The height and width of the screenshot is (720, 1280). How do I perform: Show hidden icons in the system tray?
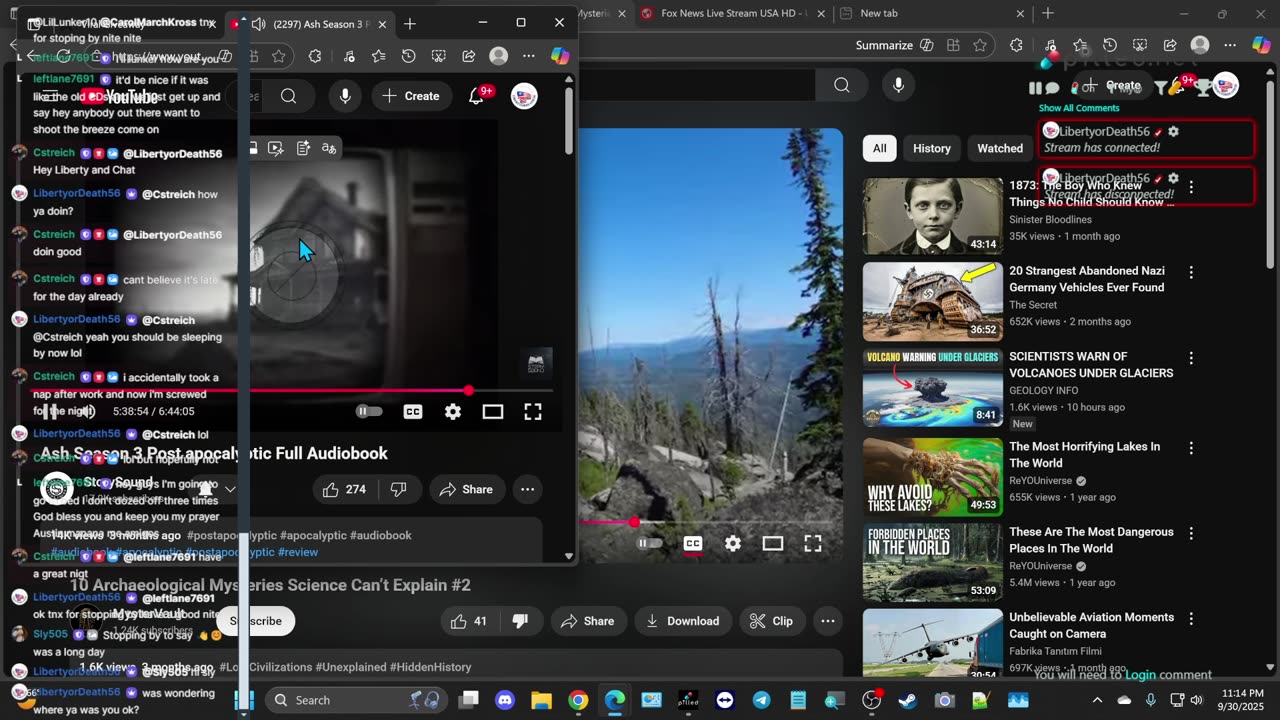(1097, 700)
